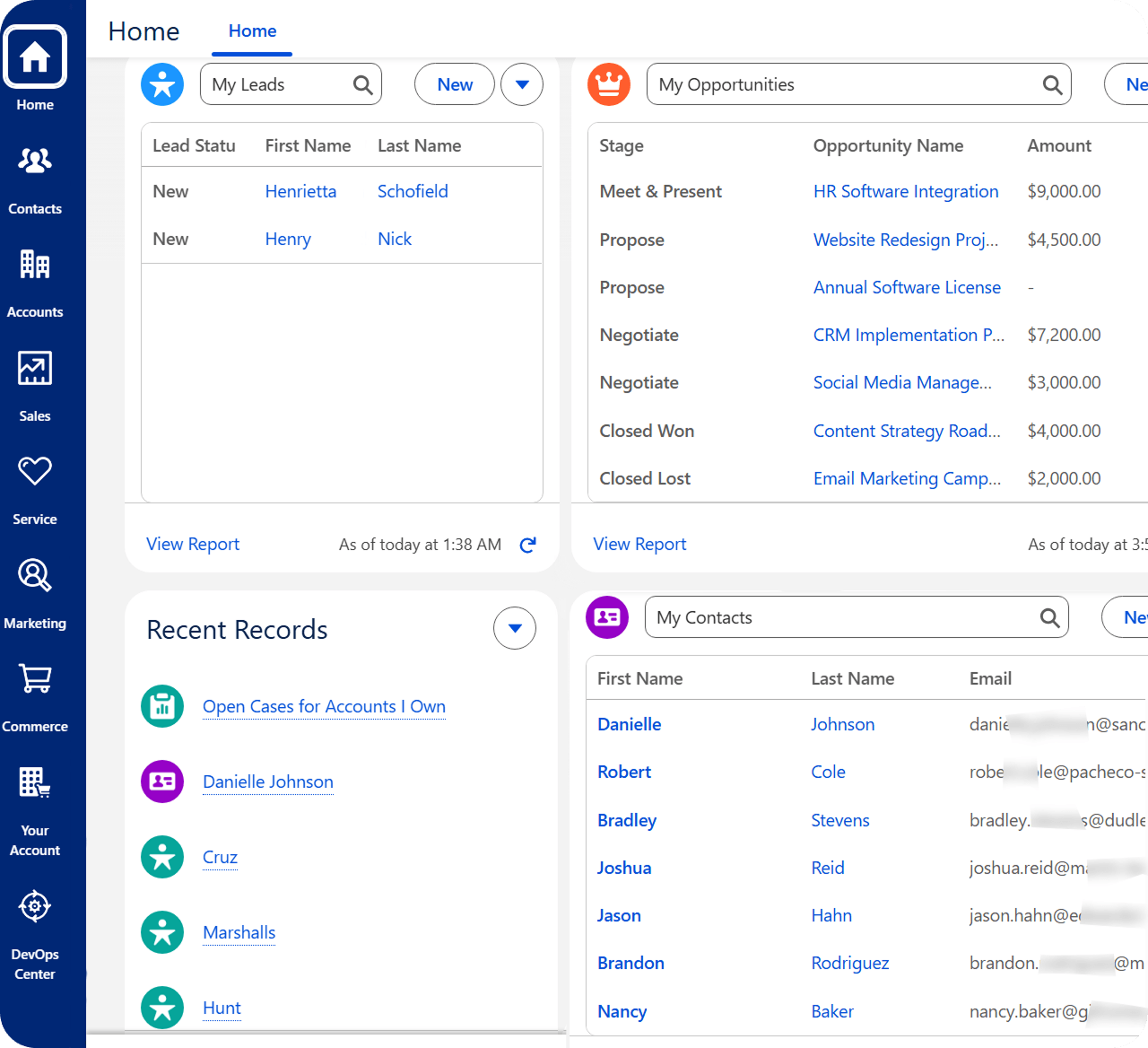Open CRM Implementation P... opportunity

coord(909,335)
